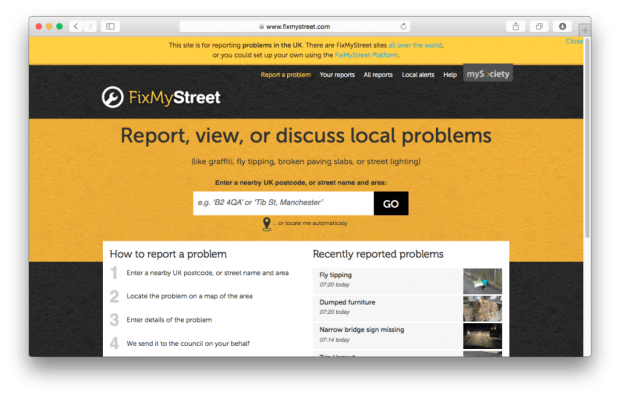
Task: Open Your reports in navigation
Action: coord(337,75)
